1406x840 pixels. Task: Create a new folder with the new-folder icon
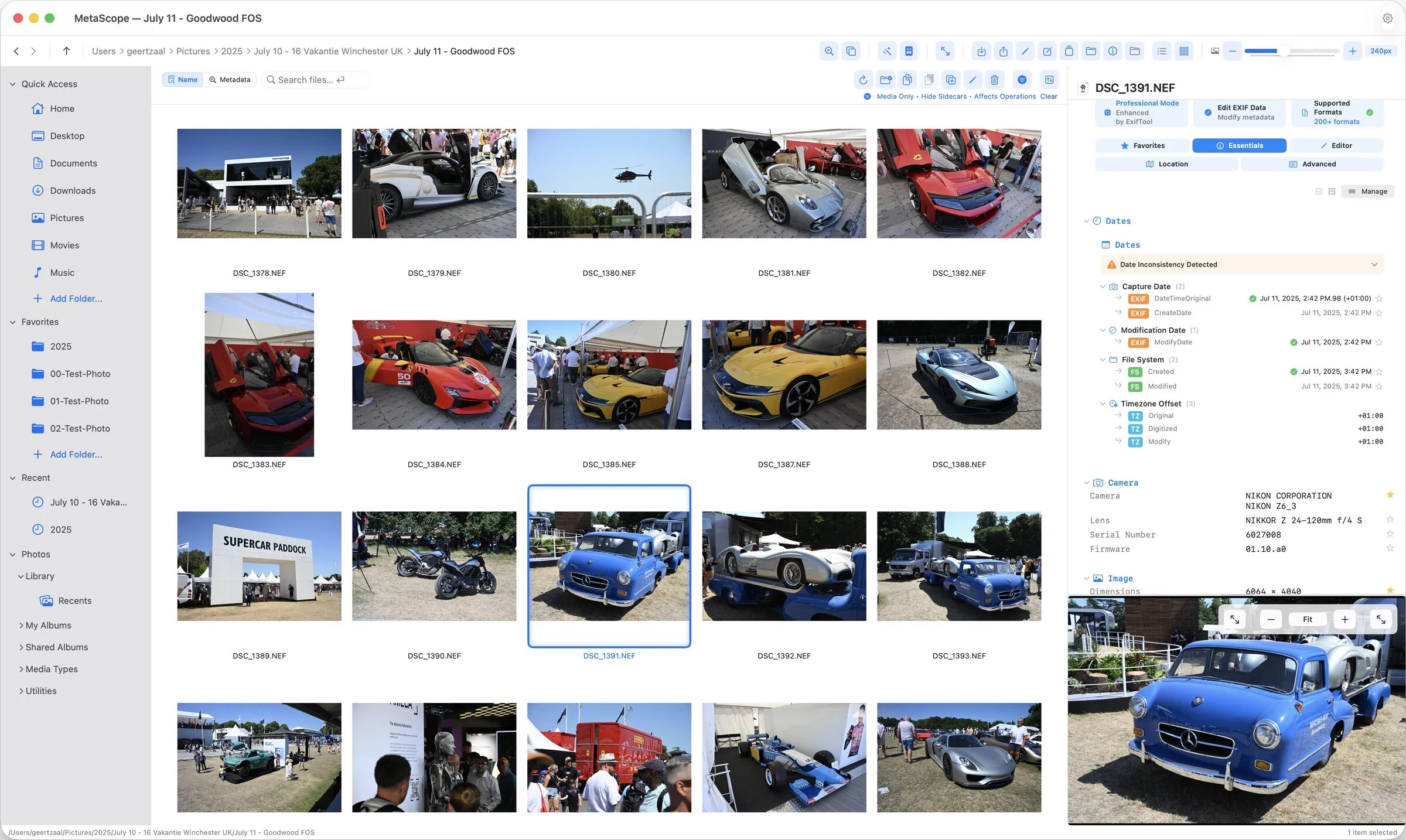(885, 80)
